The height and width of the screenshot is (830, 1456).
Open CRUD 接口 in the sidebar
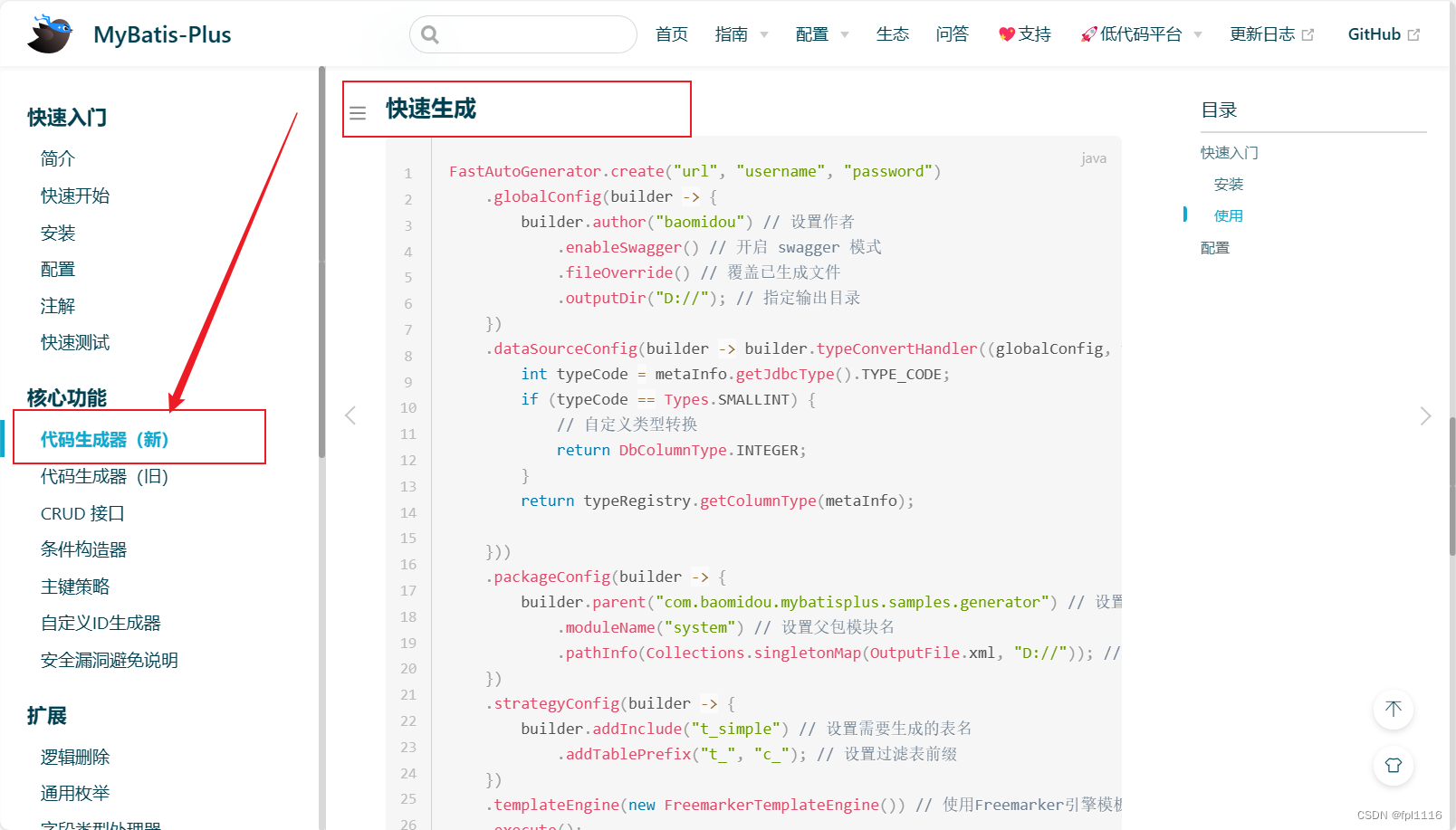tap(82, 513)
